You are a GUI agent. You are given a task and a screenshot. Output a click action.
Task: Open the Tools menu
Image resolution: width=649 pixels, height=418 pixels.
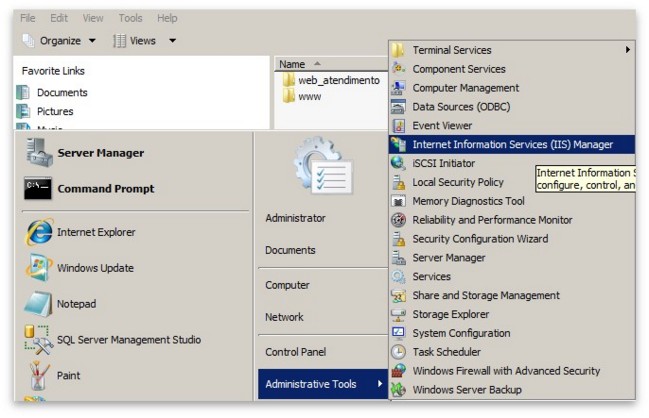click(130, 18)
